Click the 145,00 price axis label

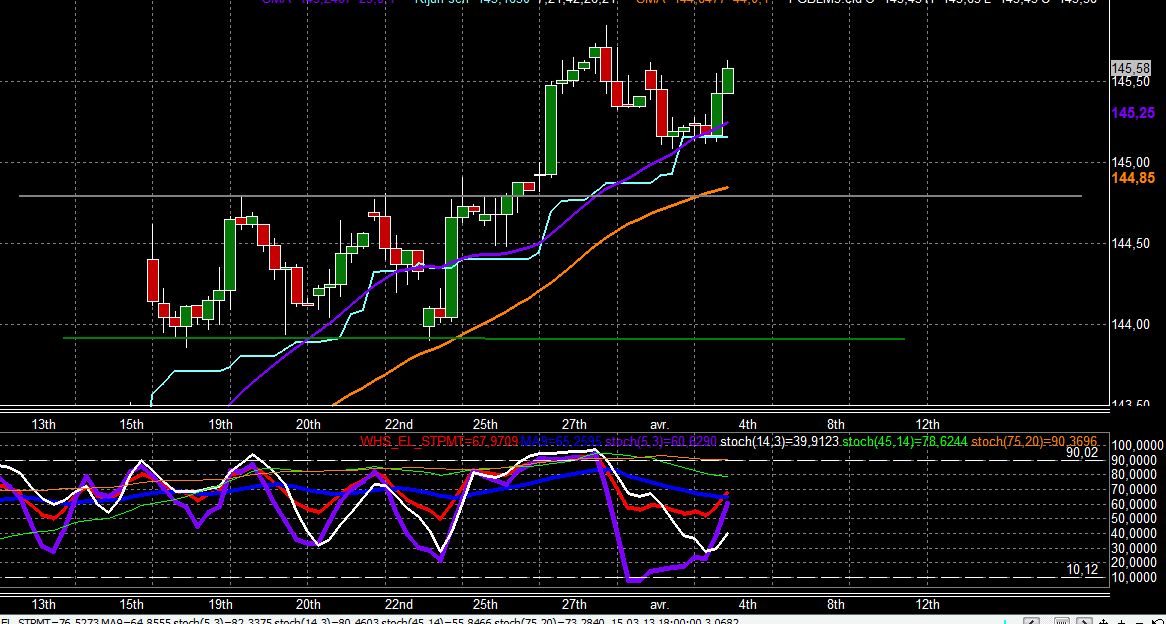click(x=1131, y=163)
